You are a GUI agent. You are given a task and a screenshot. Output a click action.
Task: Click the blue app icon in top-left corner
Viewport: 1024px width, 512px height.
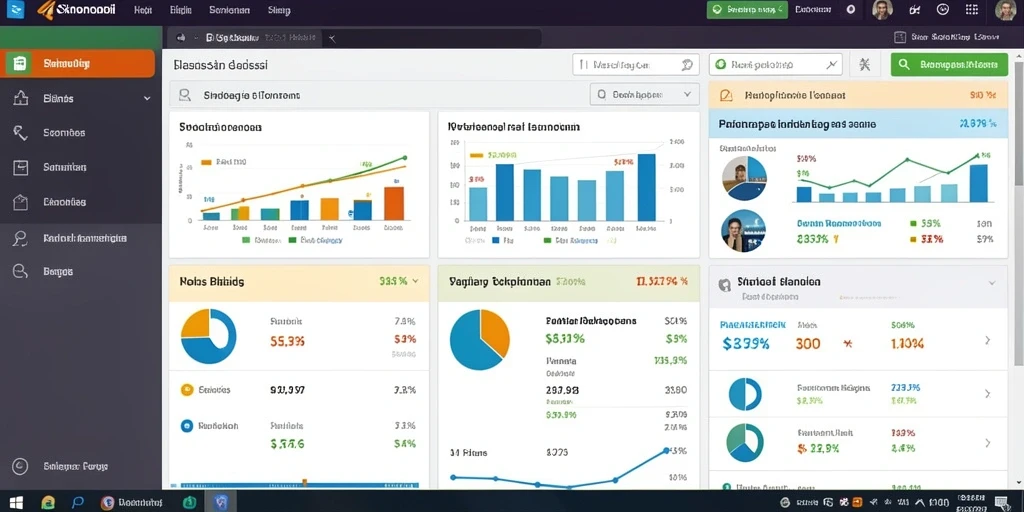click(x=14, y=10)
